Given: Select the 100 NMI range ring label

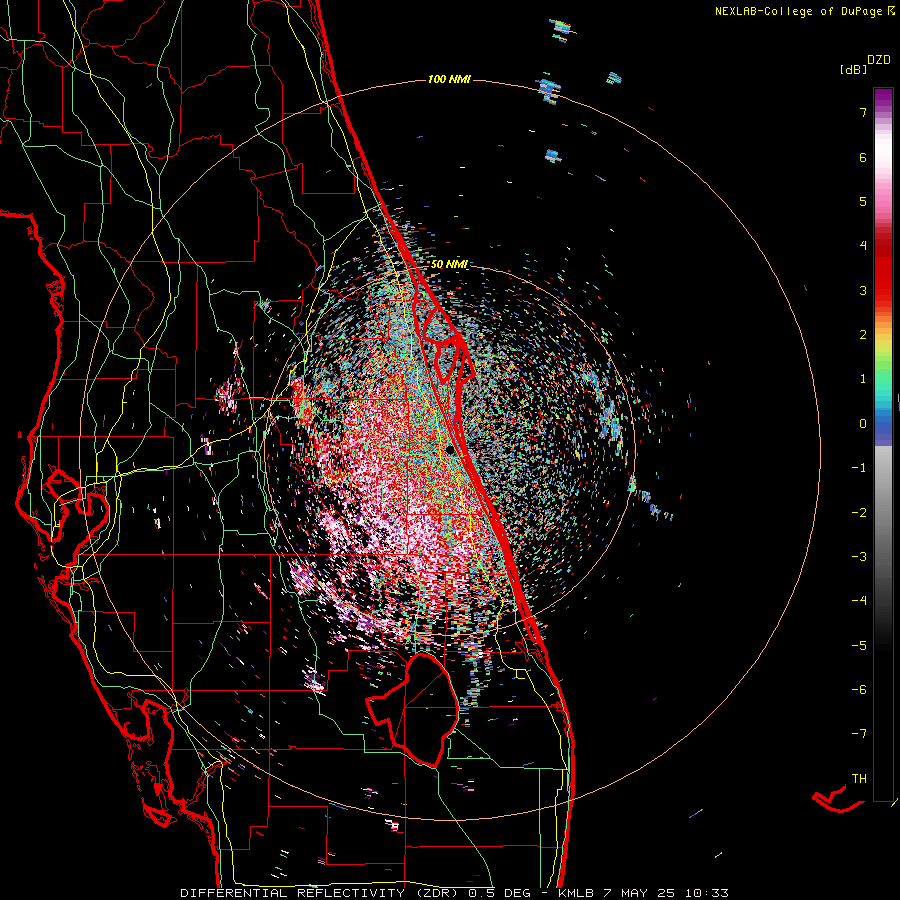Looking at the screenshot, I should [449, 79].
